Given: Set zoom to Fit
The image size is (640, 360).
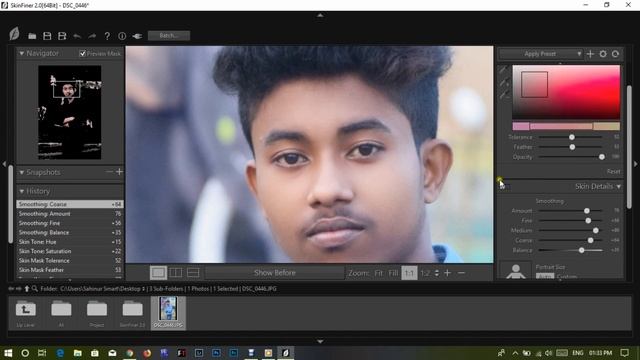Looking at the screenshot, I should click(379, 273).
